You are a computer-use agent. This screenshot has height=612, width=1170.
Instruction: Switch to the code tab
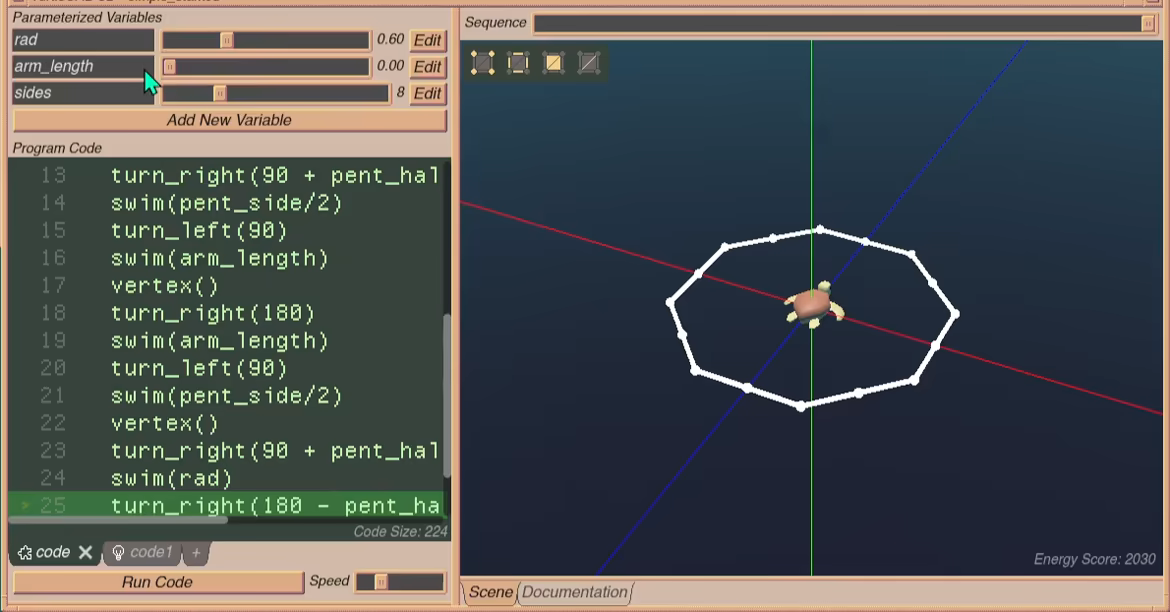[54, 552]
